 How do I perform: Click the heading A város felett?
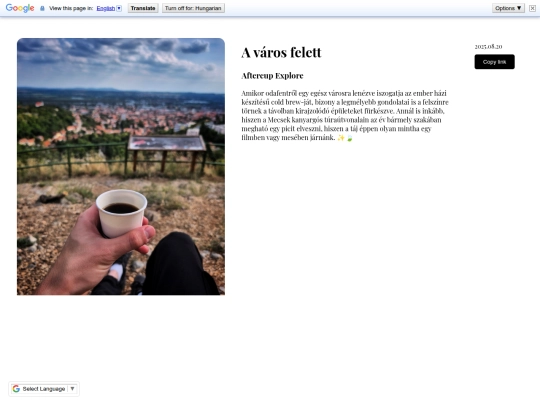tap(281, 52)
